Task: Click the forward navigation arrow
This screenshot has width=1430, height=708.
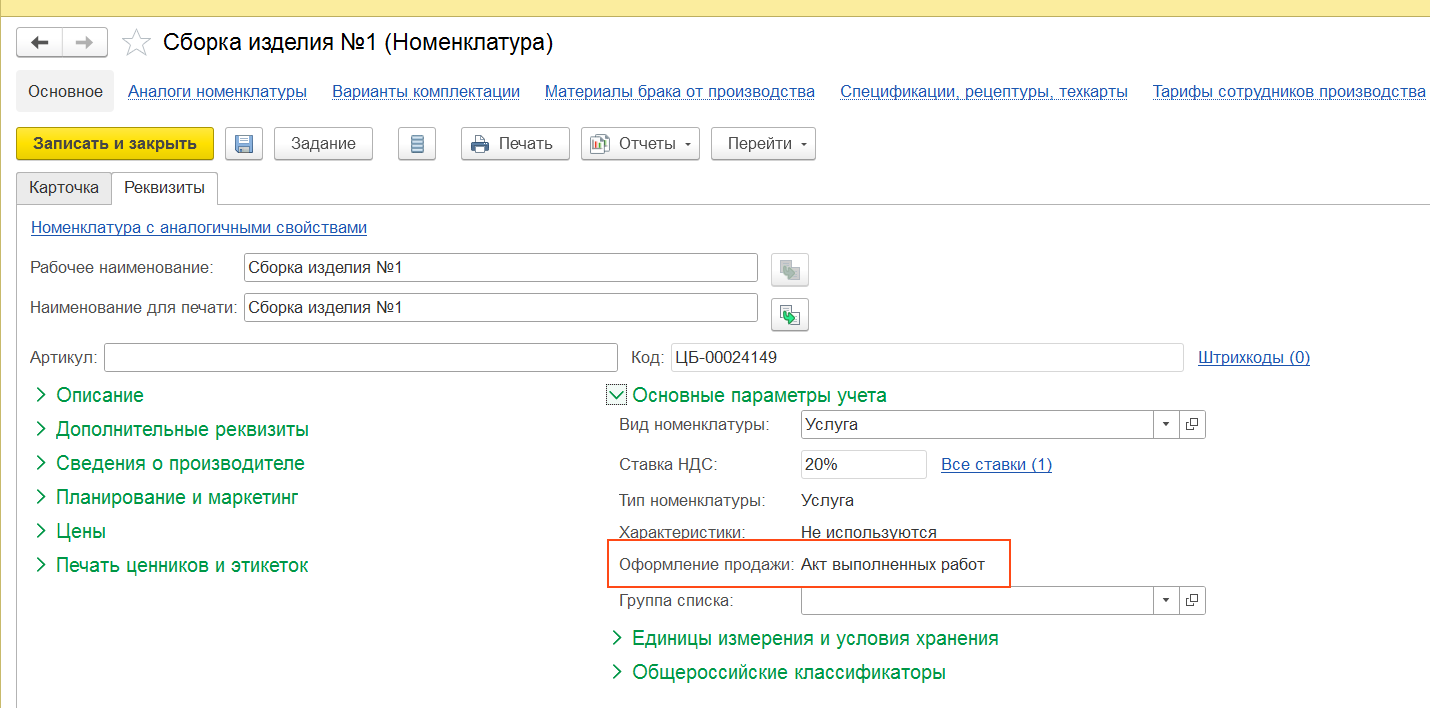Action: point(85,42)
